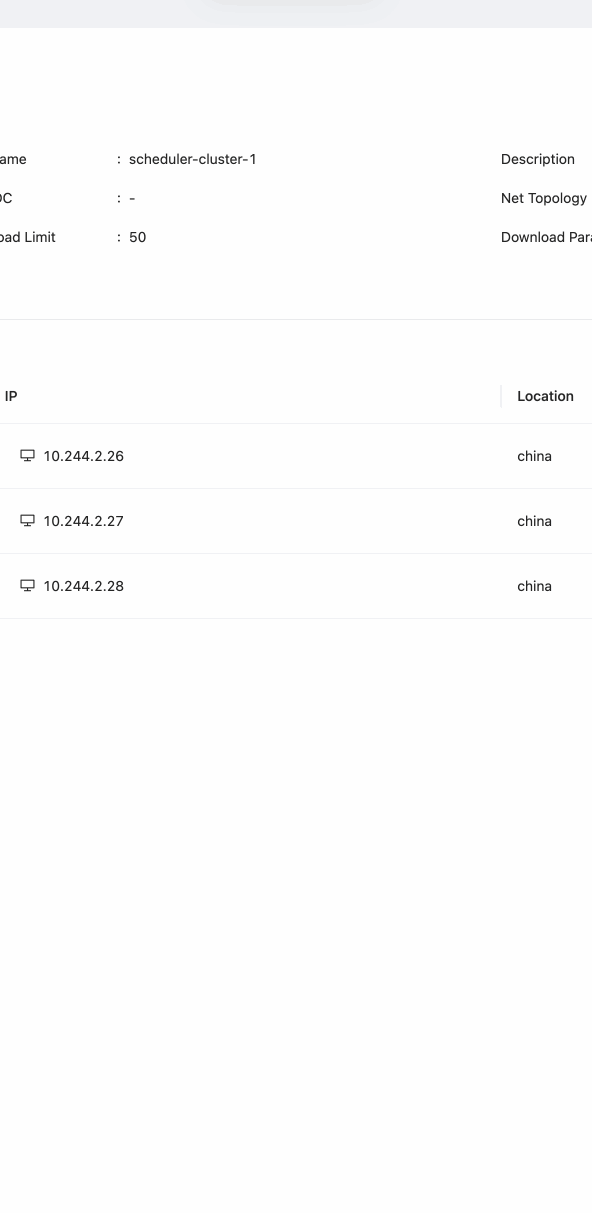Click the monitor glyph next to the top IP address
592x1213 pixels.
(x=26, y=455)
